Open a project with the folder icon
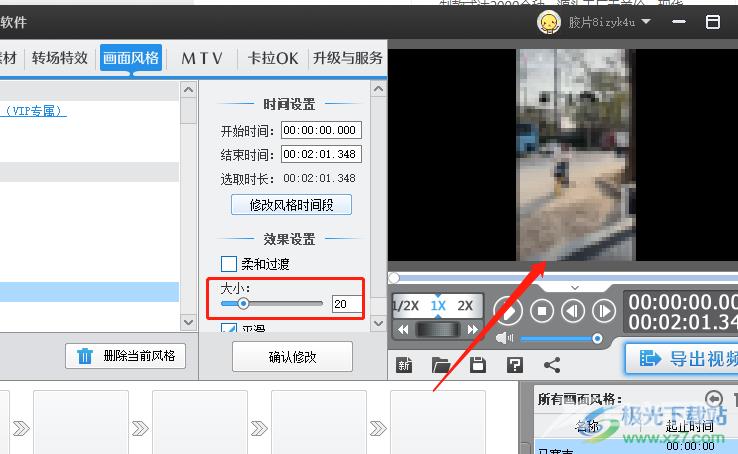Screen dimensions: 738x454 (441, 365)
